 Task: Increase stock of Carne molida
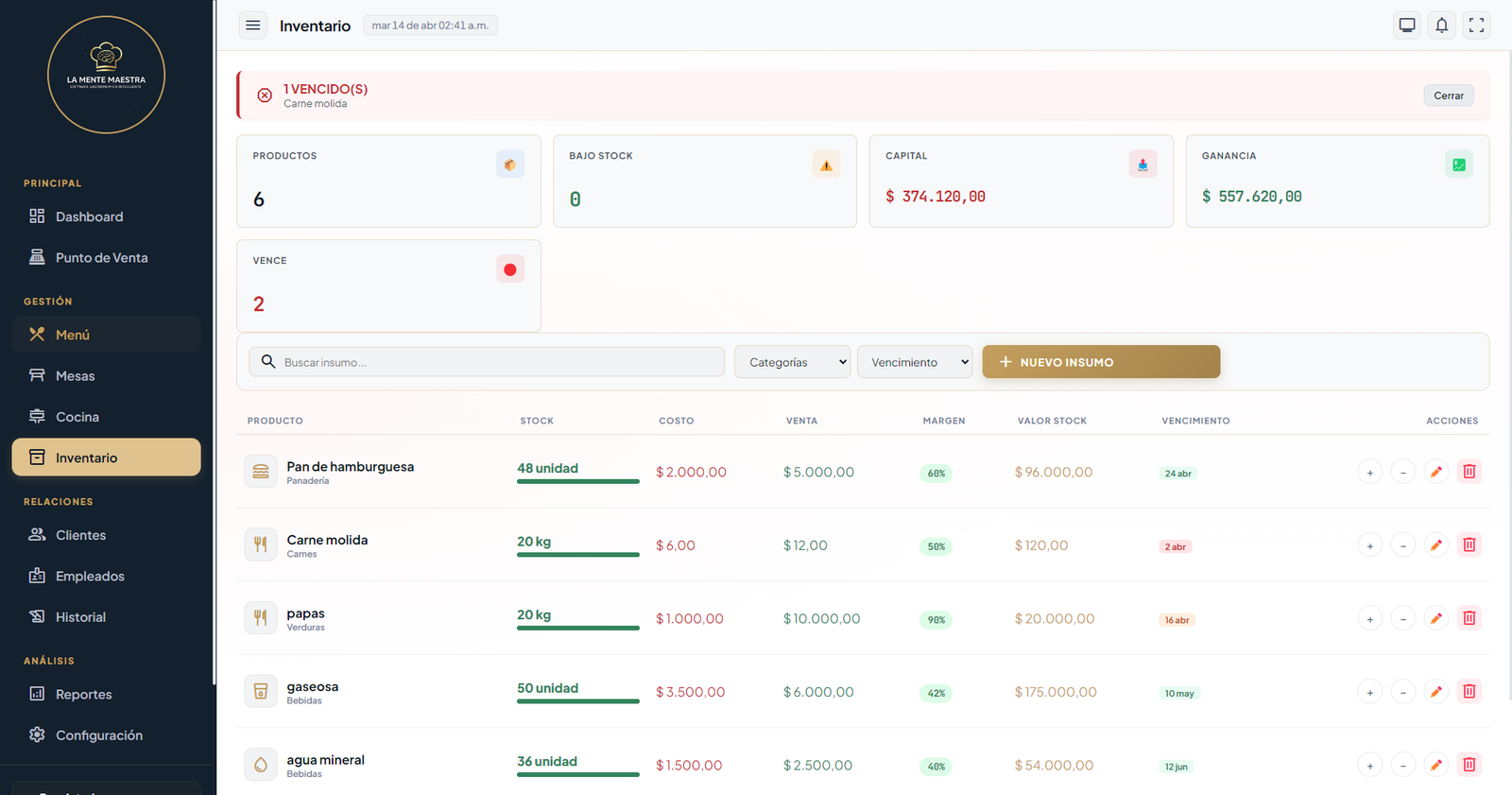point(1370,545)
